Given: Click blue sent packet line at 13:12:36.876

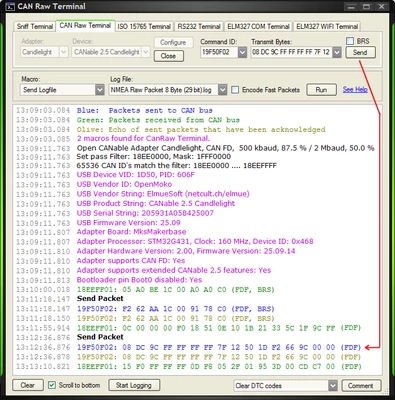Looking at the screenshot, I should [219, 347].
